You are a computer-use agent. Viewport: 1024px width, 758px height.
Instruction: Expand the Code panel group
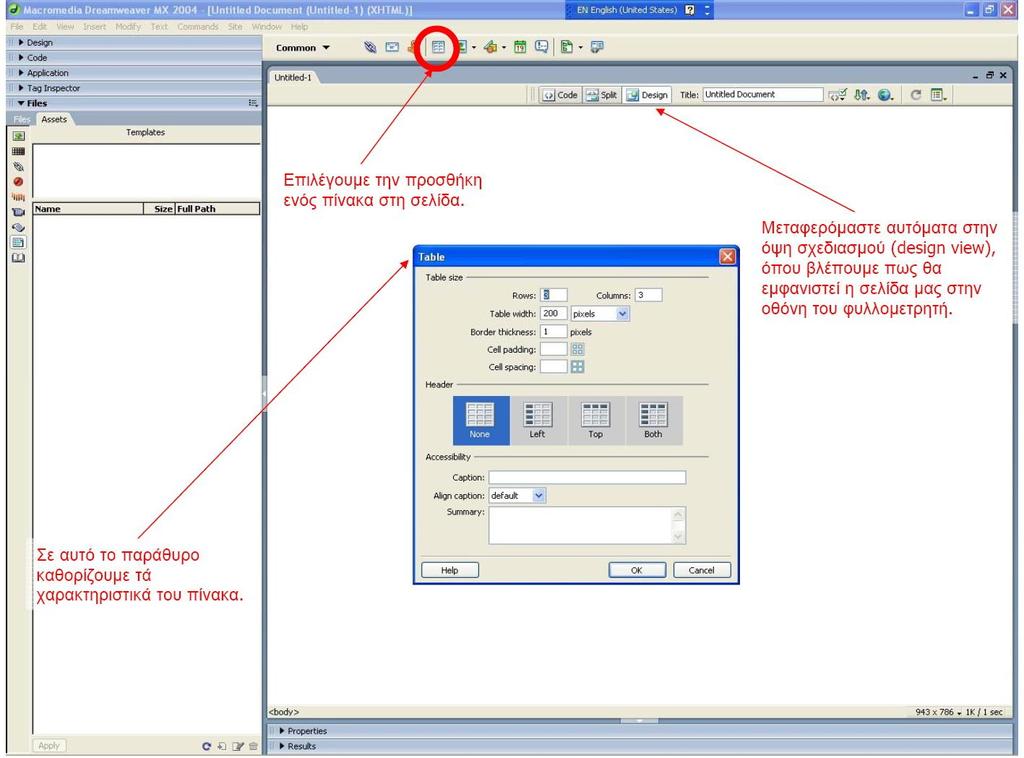click(x=33, y=57)
